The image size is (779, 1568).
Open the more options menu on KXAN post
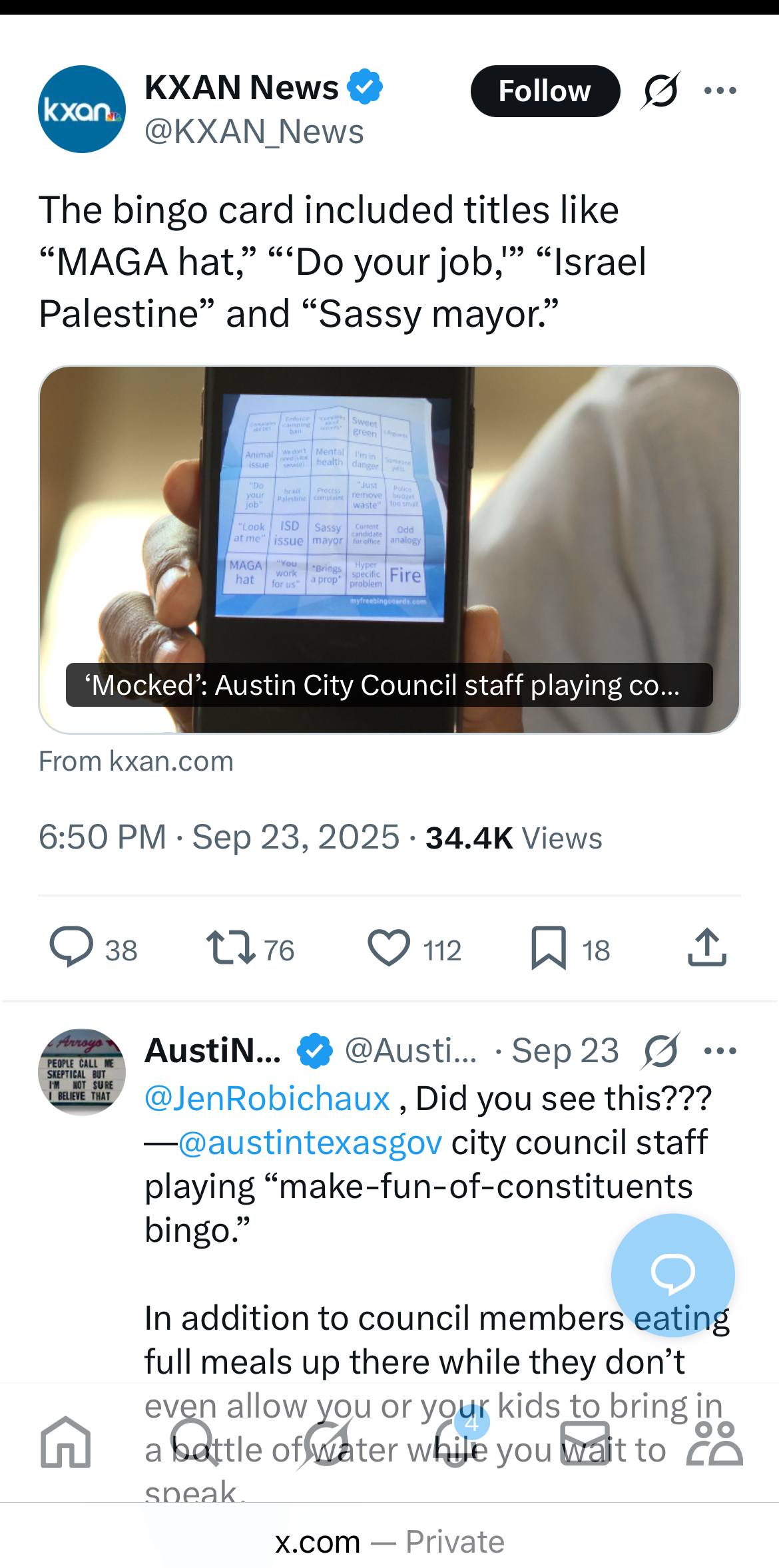(720, 91)
